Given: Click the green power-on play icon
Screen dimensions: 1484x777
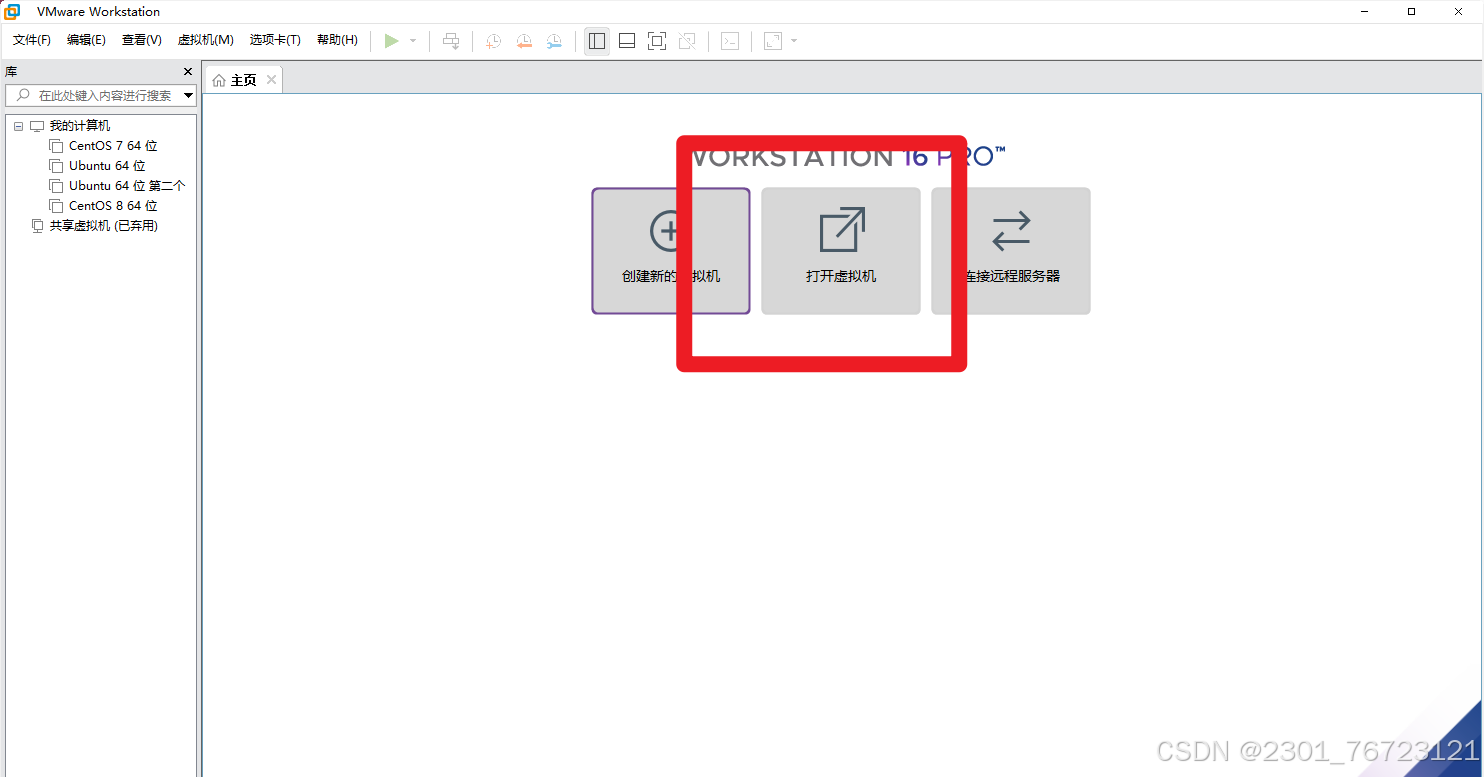Looking at the screenshot, I should 392,41.
